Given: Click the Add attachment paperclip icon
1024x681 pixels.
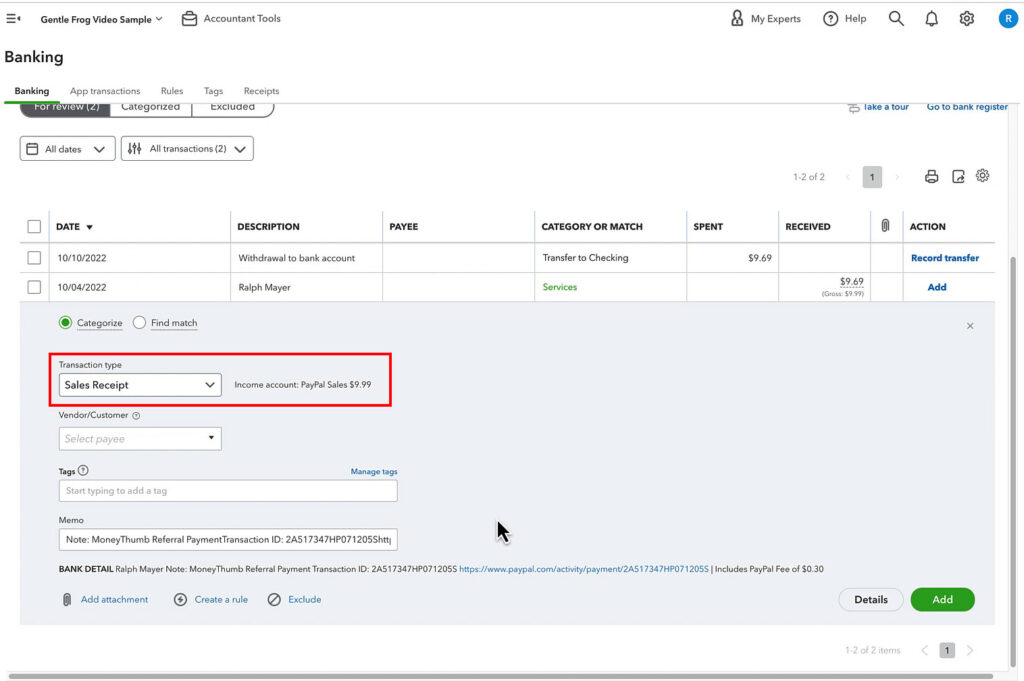Looking at the screenshot, I should point(68,599).
